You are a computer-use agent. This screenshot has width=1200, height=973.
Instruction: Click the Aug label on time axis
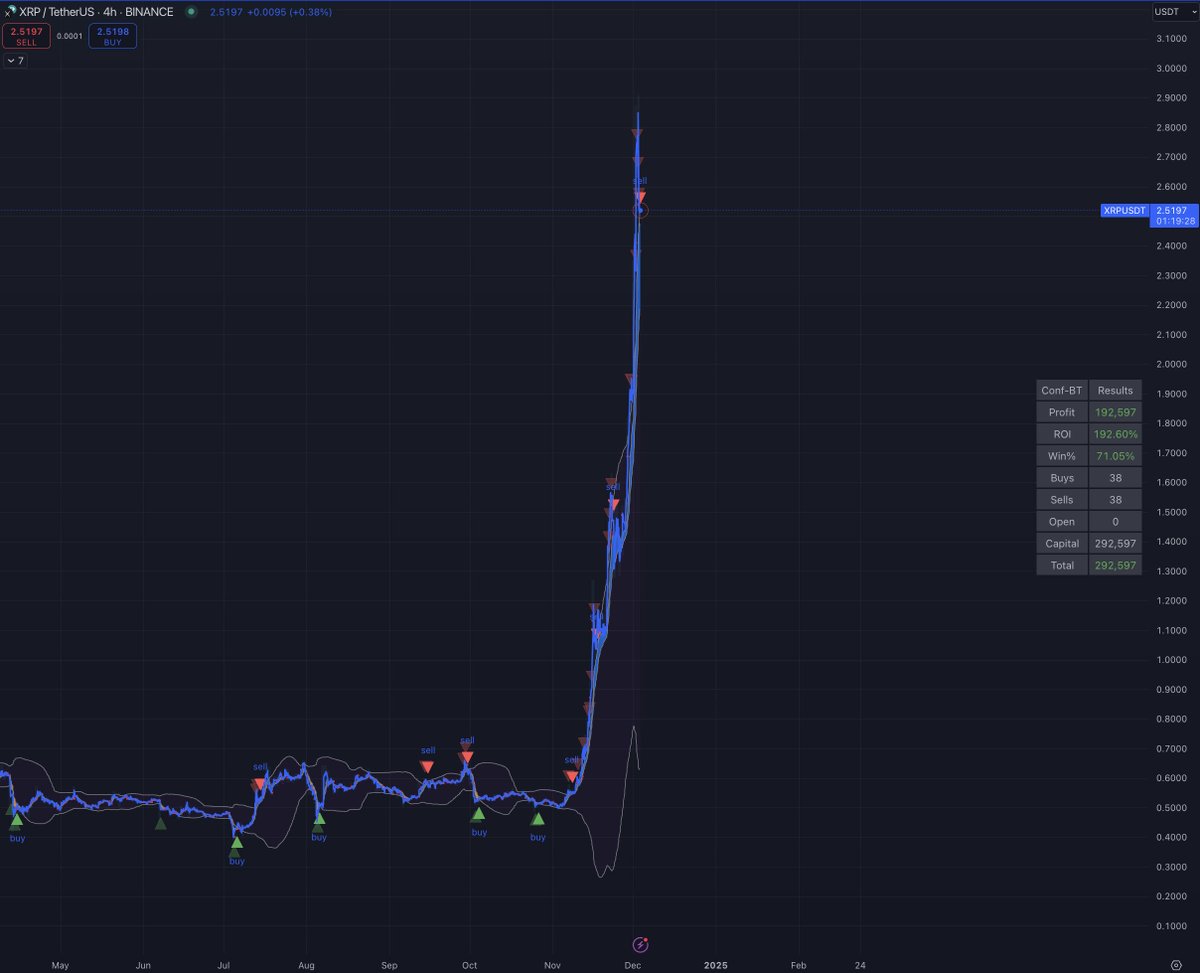point(306,965)
